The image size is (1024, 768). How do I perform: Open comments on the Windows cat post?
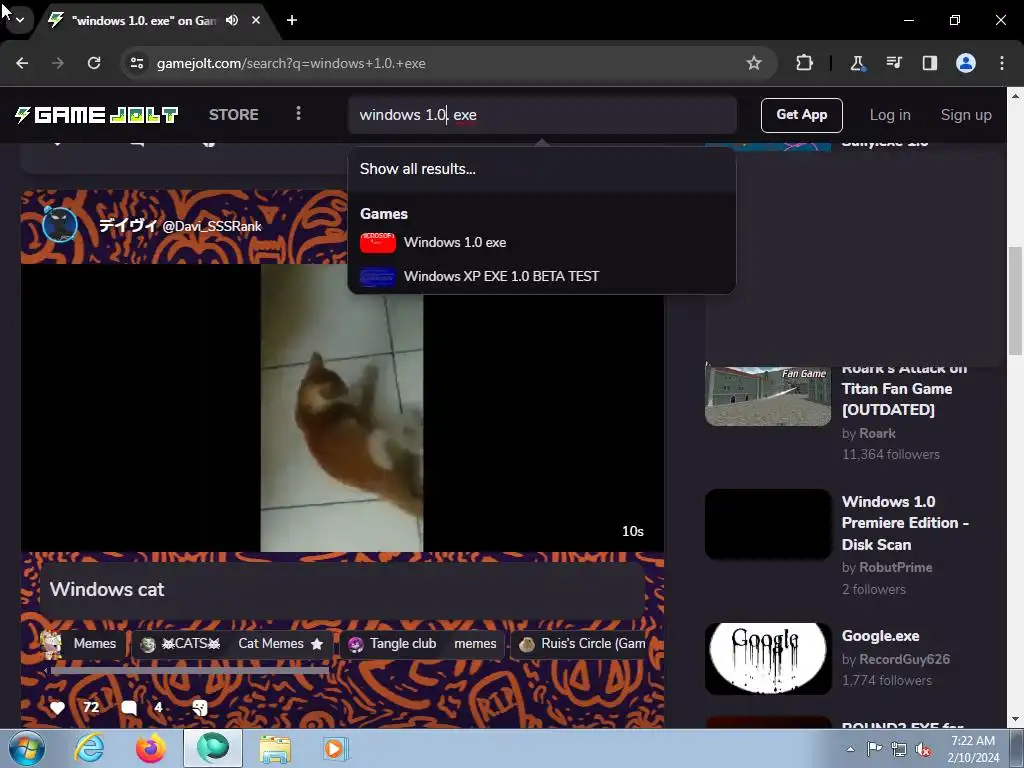tap(129, 708)
